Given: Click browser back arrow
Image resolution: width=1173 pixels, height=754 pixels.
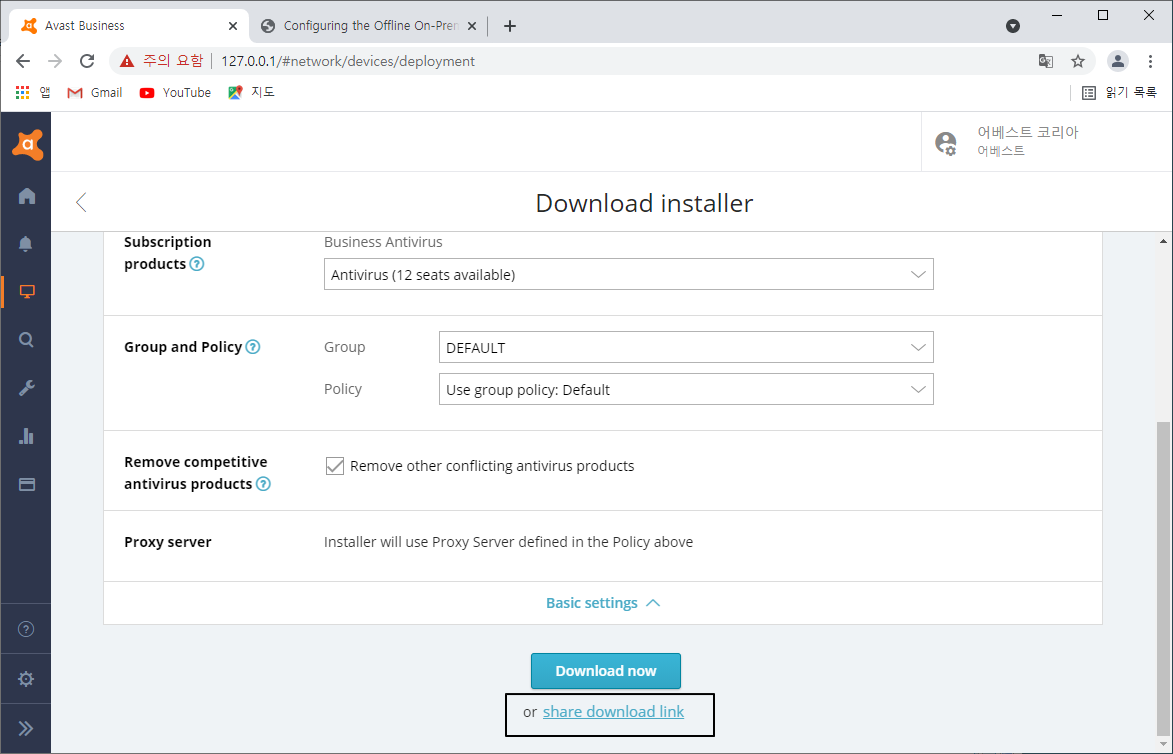Looking at the screenshot, I should (x=23, y=61).
